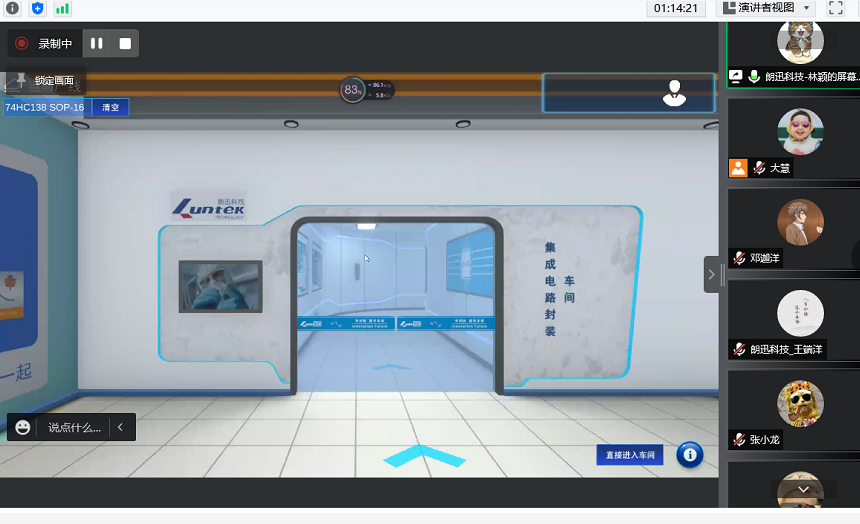Check the green network signal icon
Viewport: 860px width, 524px height.
pyautogui.click(x=62, y=8)
